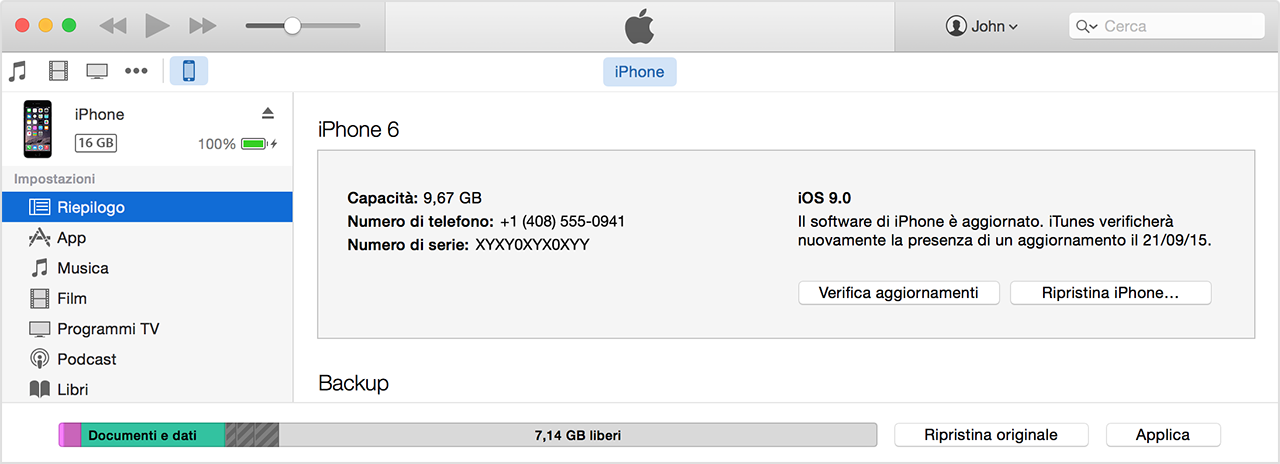
Task: Select App in the sidebar
Action: click(x=146, y=237)
